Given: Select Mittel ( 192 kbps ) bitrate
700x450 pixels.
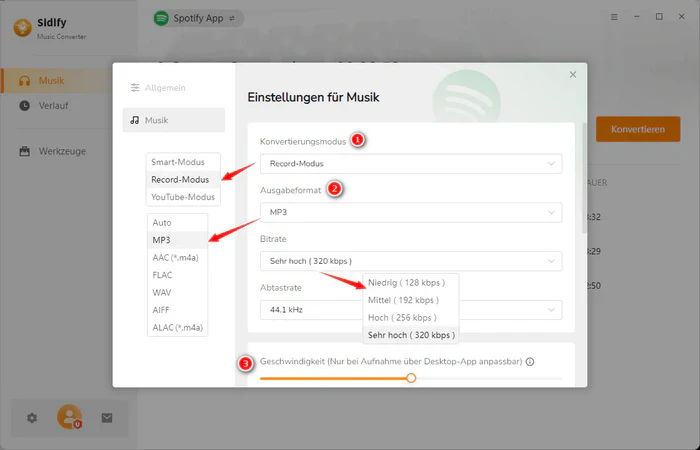Looking at the screenshot, I should coord(411,300).
